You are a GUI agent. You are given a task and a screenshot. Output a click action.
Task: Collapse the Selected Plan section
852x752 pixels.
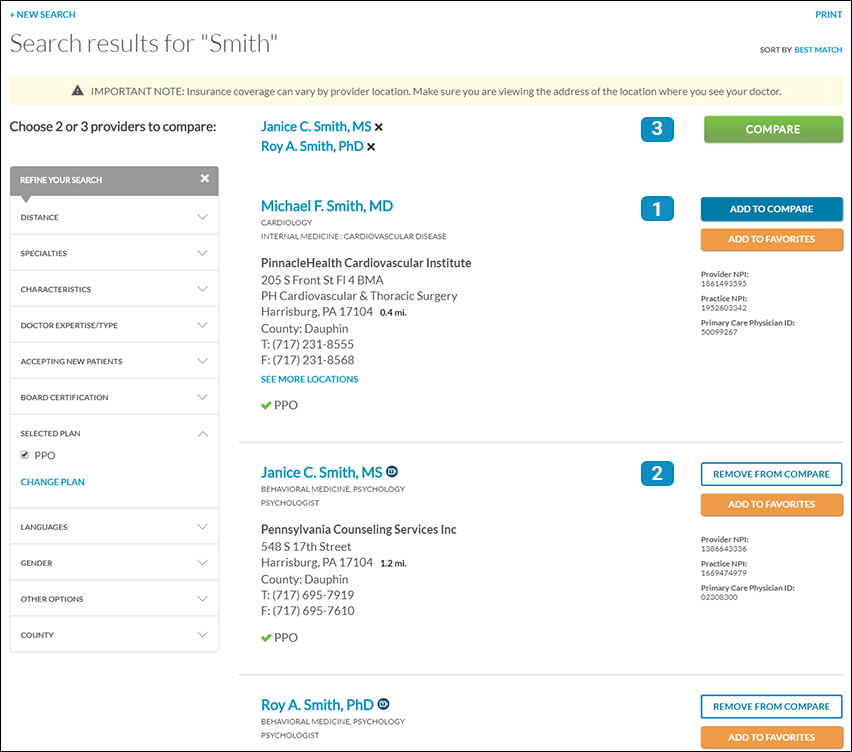coord(202,434)
